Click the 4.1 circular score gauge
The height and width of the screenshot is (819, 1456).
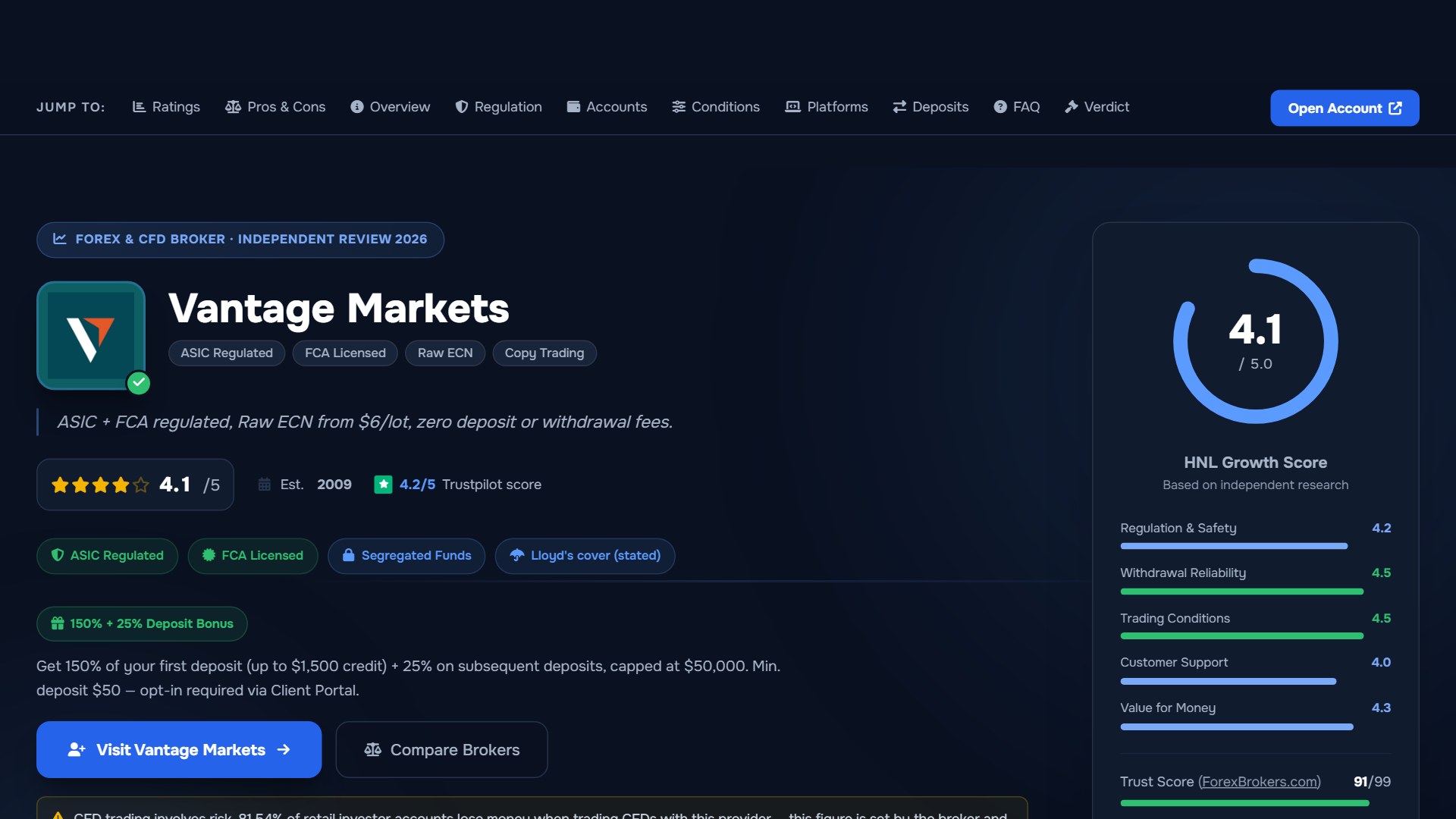(1256, 341)
